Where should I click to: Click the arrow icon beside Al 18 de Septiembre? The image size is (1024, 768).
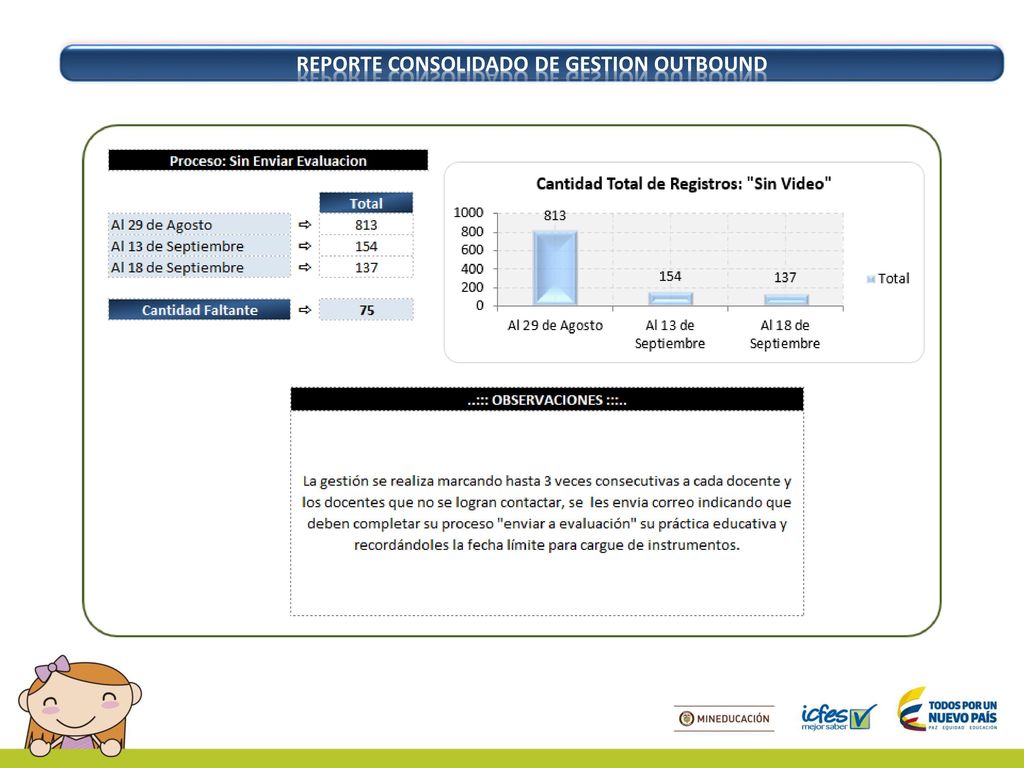304,267
